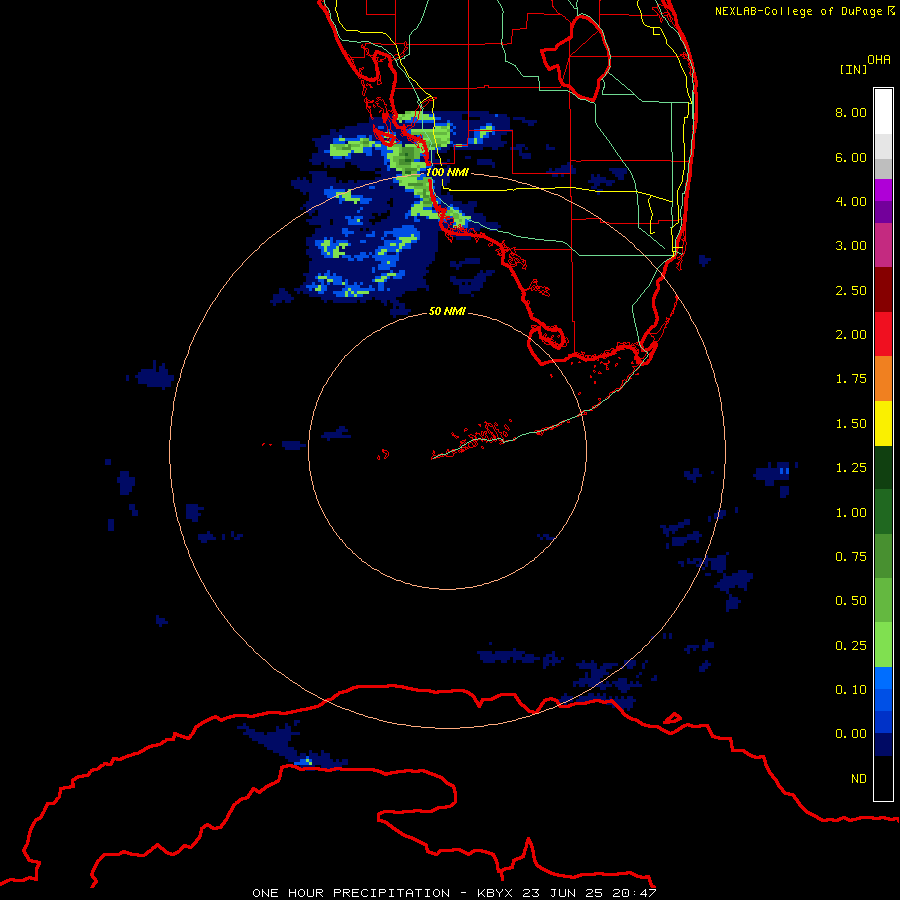
Task: Click the 0.25 legend value
Action: tap(851, 646)
